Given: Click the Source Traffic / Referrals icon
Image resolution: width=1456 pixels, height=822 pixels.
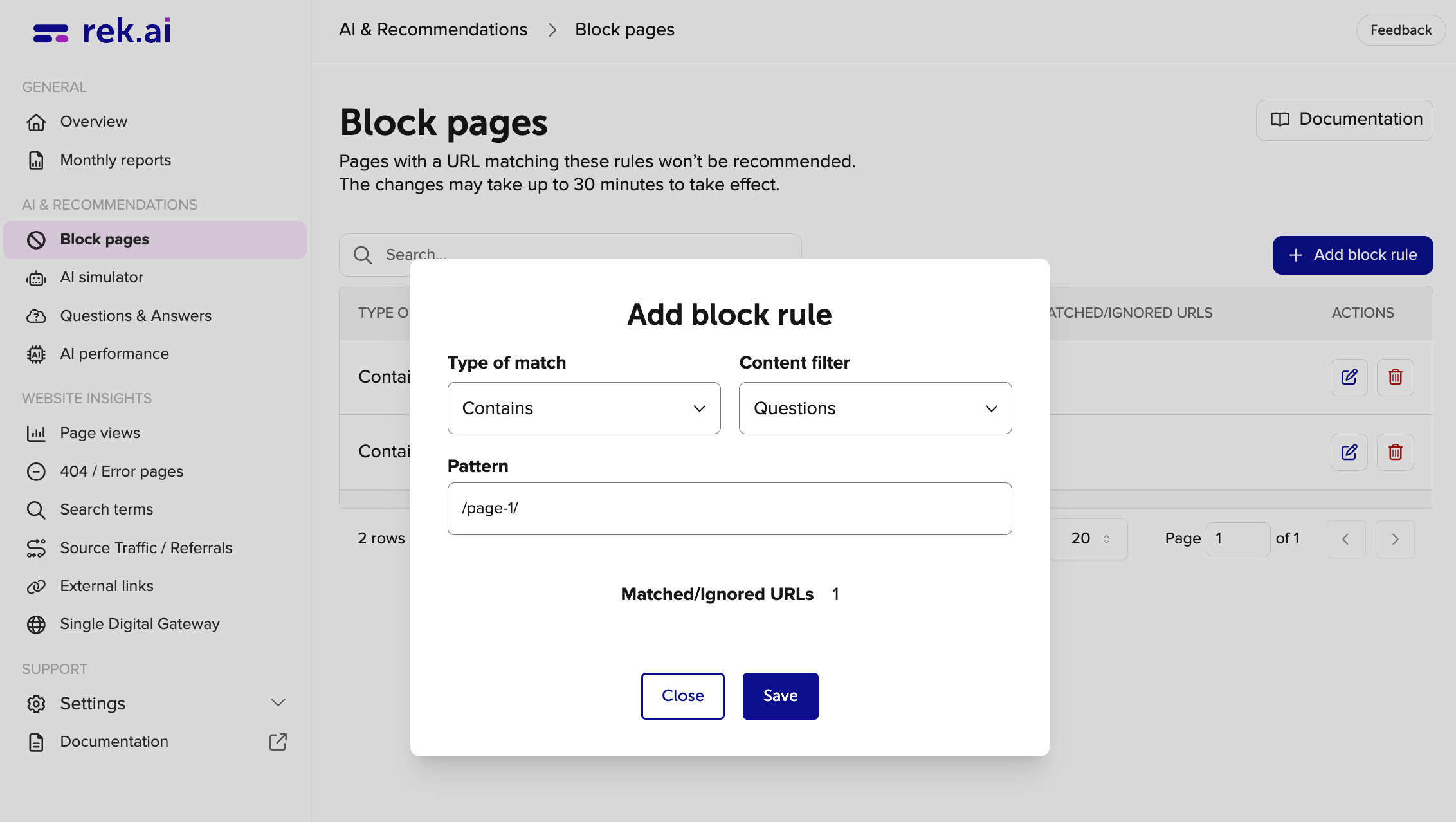Looking at the screenshot, I should (36, 548).
